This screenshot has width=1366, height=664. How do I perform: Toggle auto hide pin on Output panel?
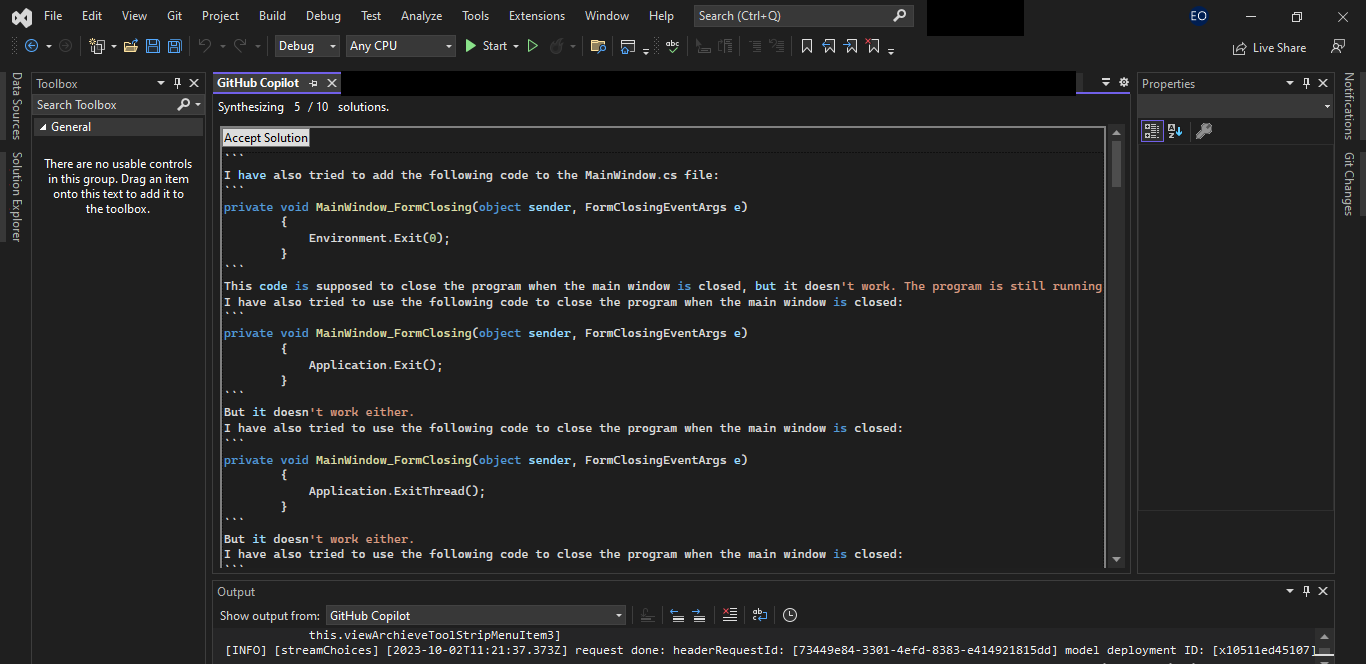pos(1306,591)
